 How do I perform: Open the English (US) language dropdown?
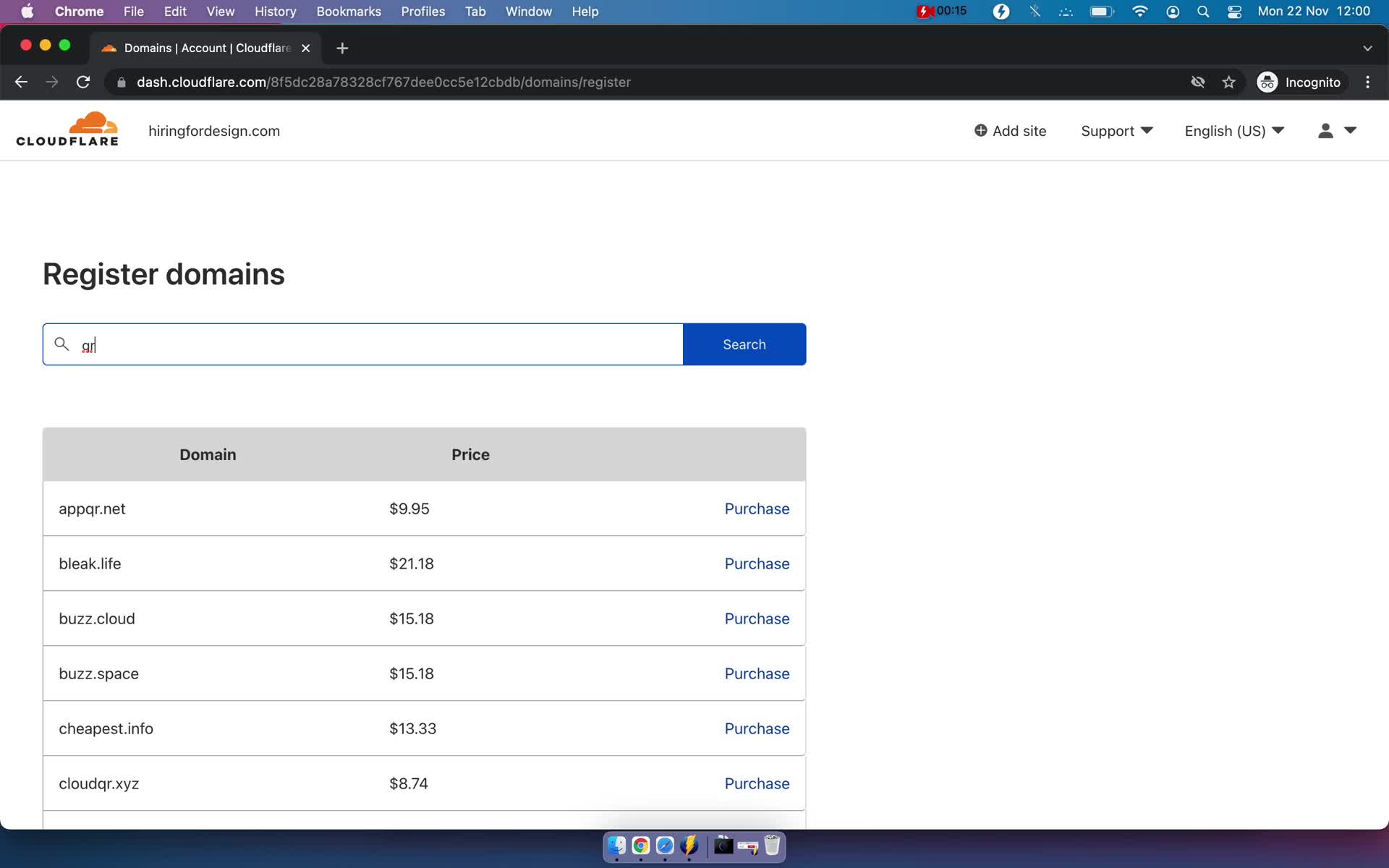tap(1234, 130)
